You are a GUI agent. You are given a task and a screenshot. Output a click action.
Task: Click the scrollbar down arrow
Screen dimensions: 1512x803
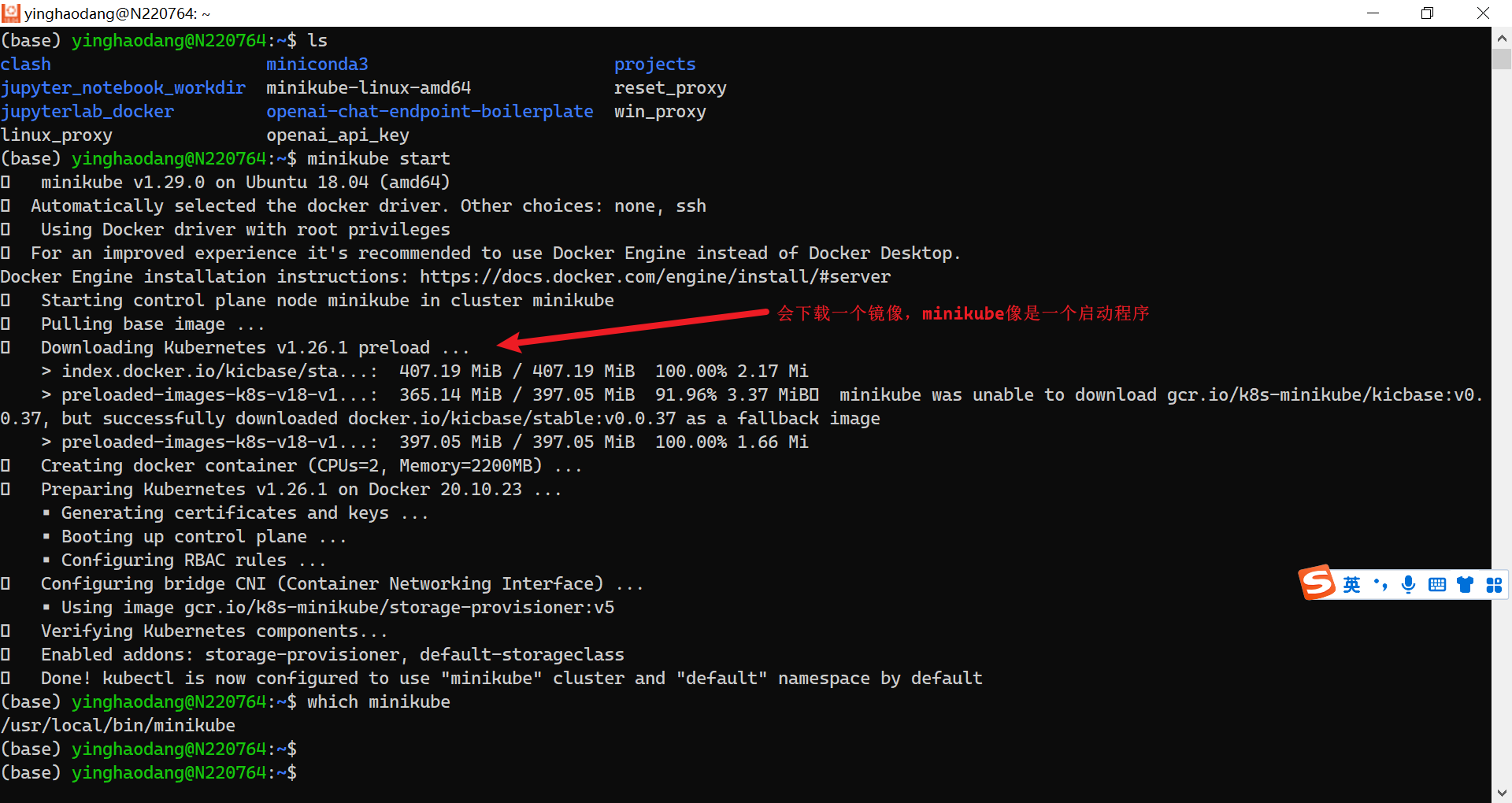coord(1502,792)
